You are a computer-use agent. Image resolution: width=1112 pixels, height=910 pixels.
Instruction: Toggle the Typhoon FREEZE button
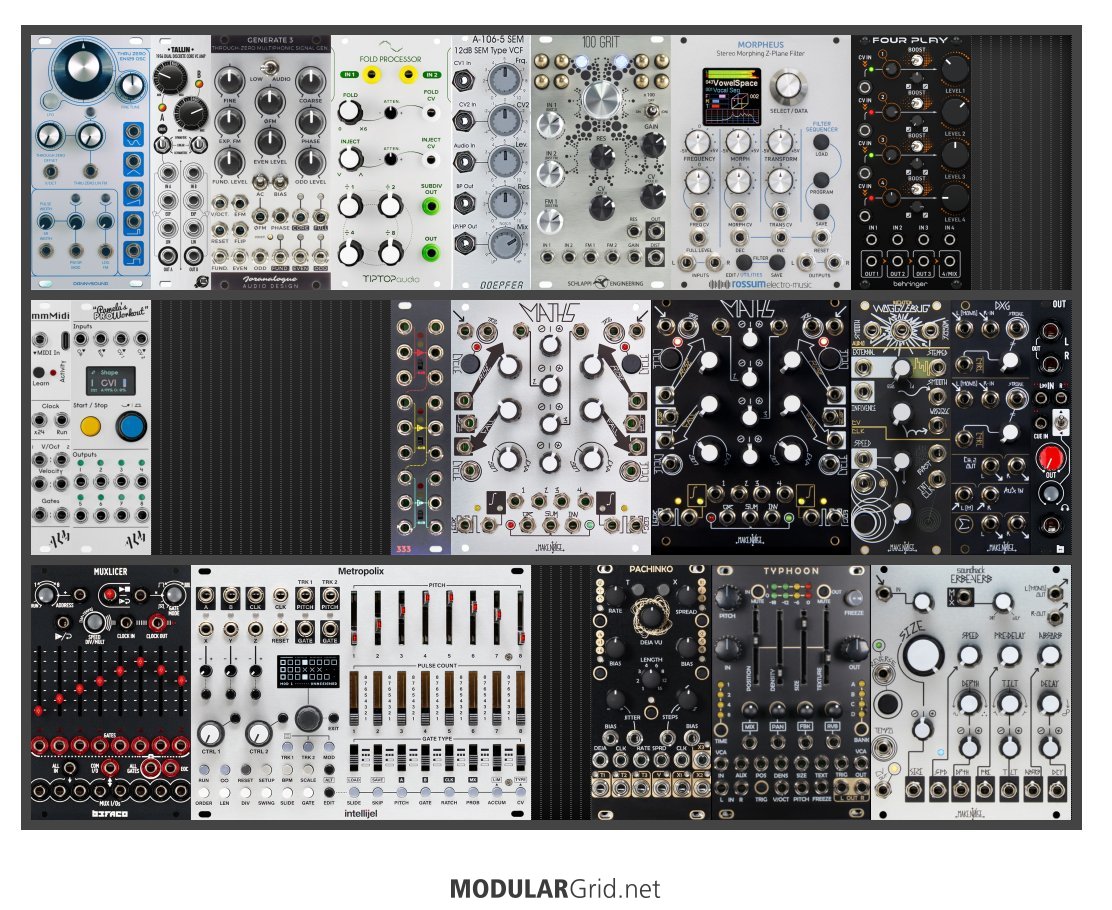click(854, 597)
